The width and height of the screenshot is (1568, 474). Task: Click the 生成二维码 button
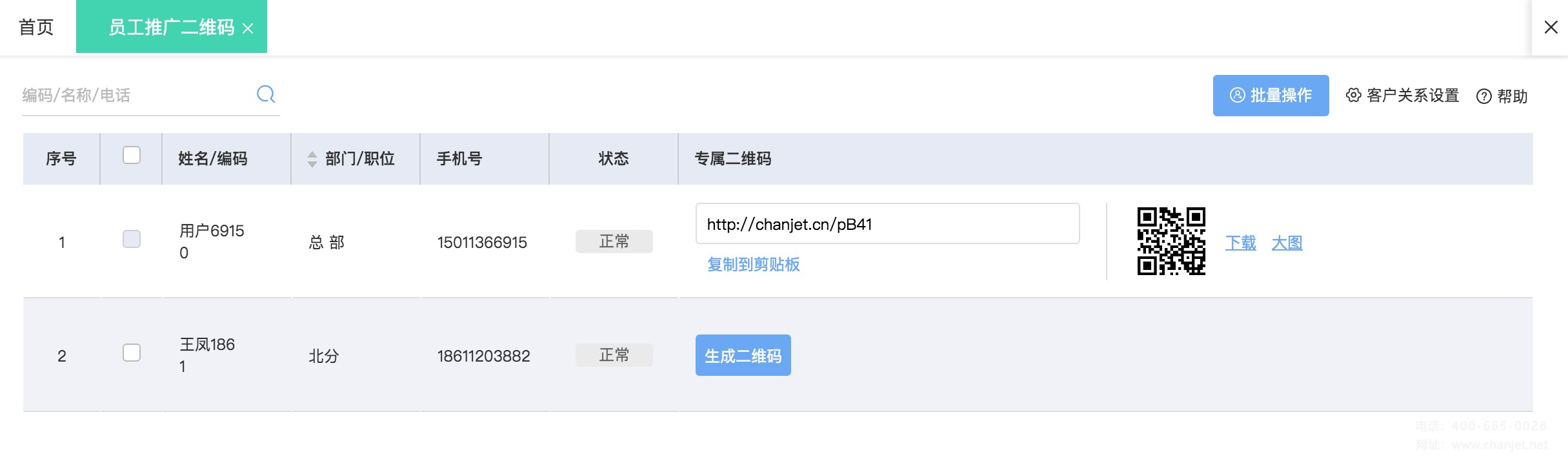click(x=743, y=355)
